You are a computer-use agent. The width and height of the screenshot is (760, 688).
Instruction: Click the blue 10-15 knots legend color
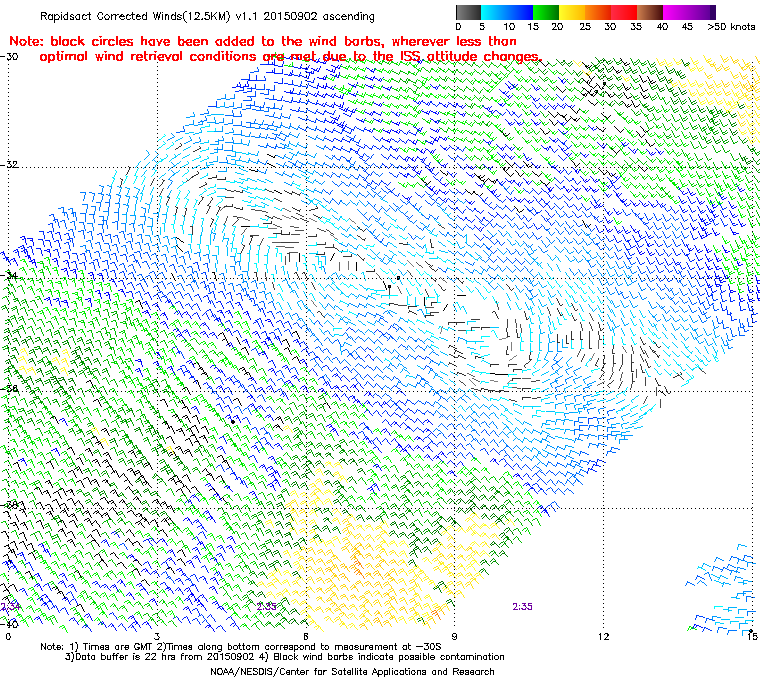point(520,12)
